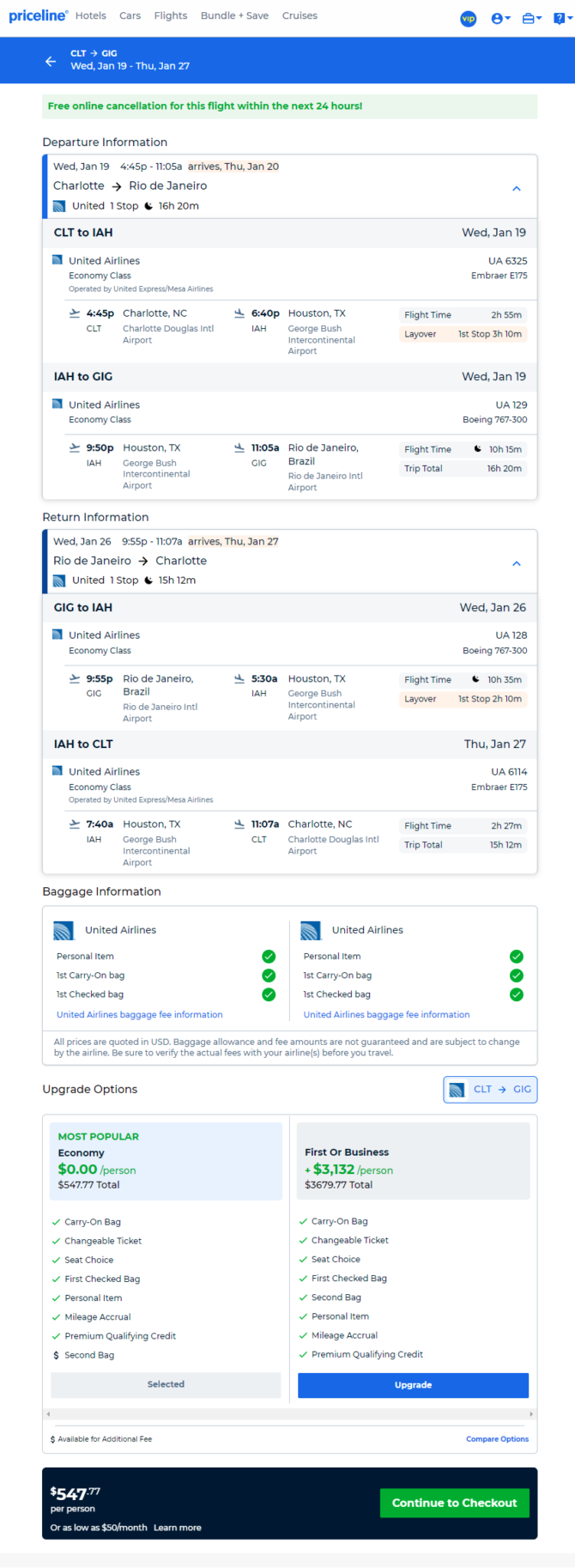Select the First Or Business fare card

pyautogui.click(x=413, y=1161)
